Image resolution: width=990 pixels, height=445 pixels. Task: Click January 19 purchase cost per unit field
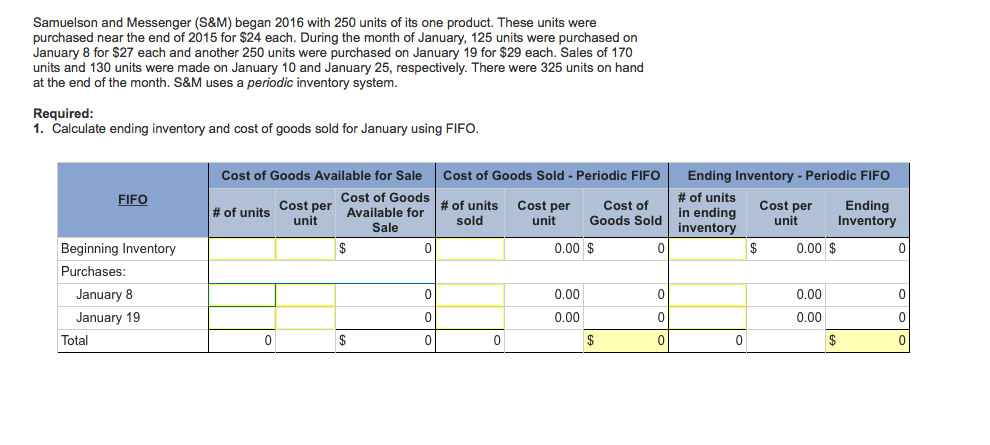304,318
